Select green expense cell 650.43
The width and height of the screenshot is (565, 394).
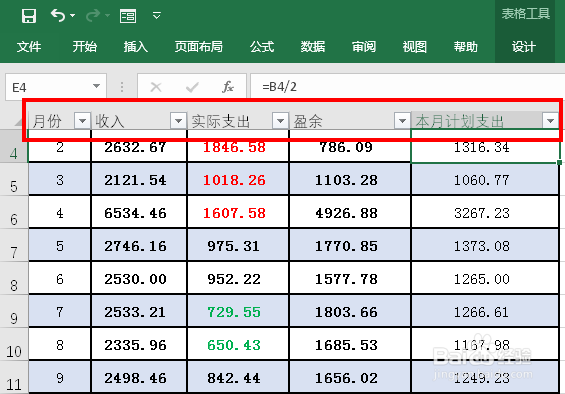point(238,345)
